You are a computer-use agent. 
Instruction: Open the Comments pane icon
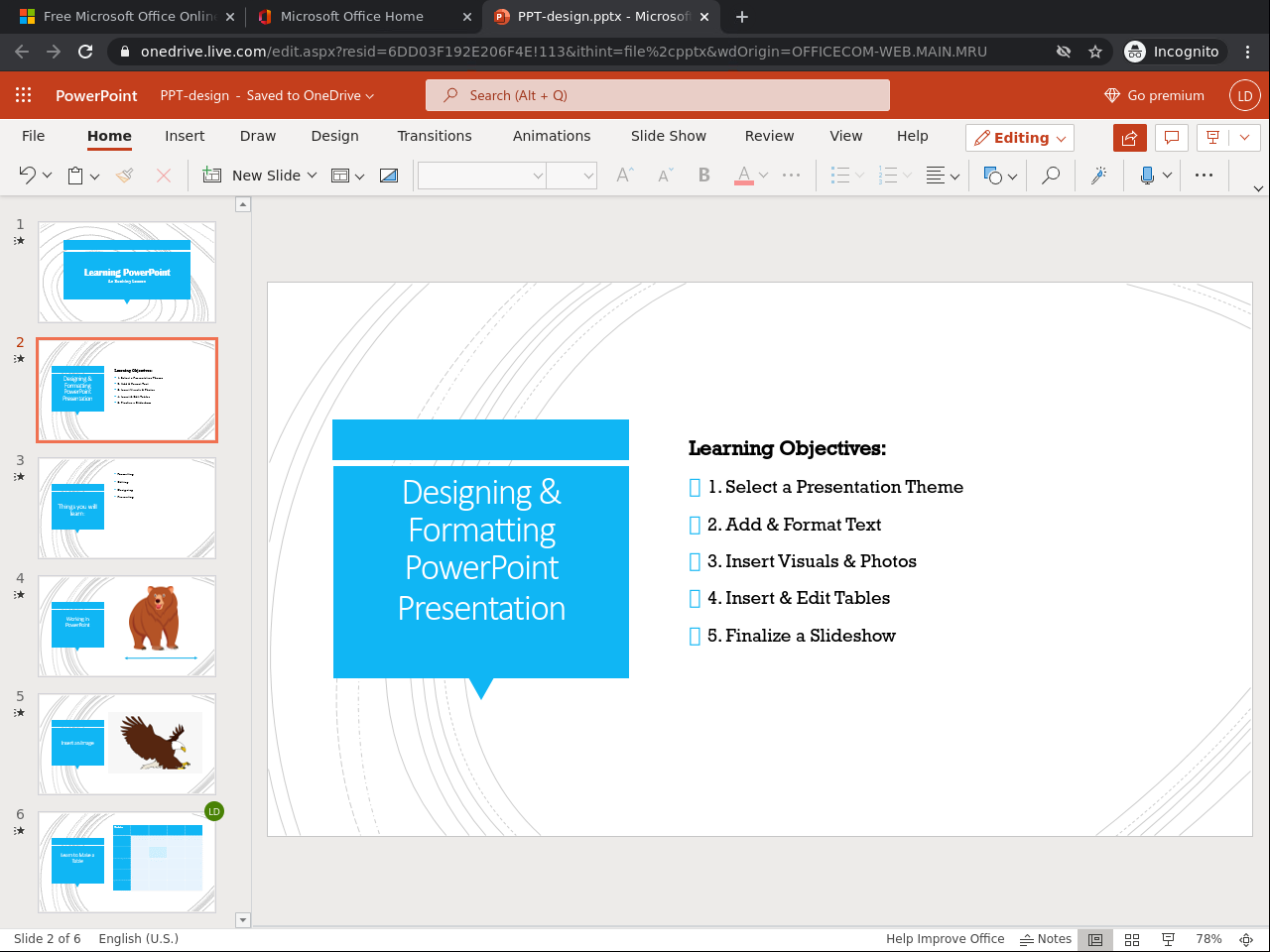tap(1172, 138)
